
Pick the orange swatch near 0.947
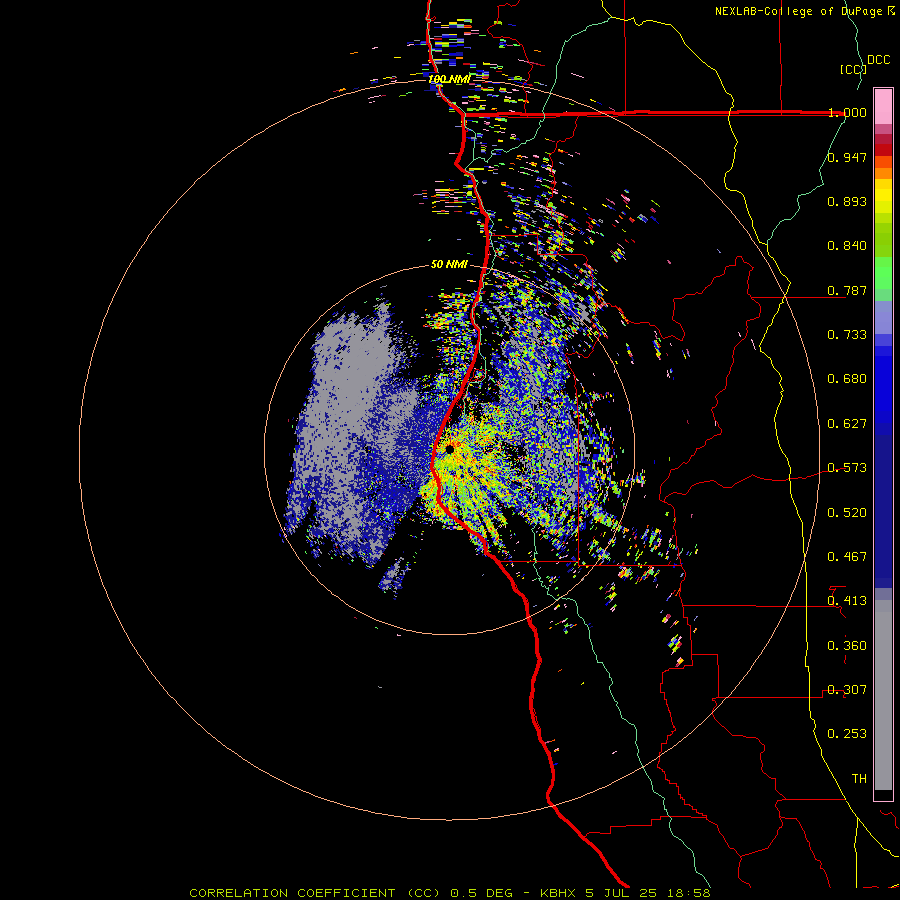883,162
